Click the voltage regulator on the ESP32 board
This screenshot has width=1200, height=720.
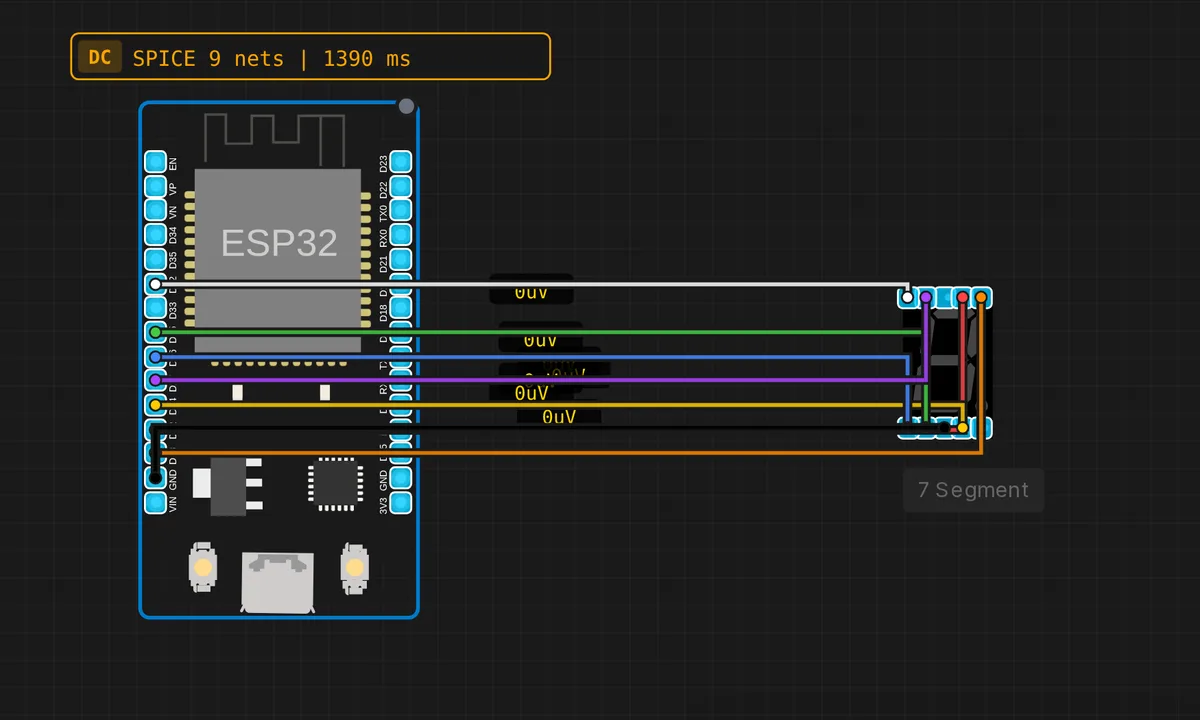tap(228, 487)
